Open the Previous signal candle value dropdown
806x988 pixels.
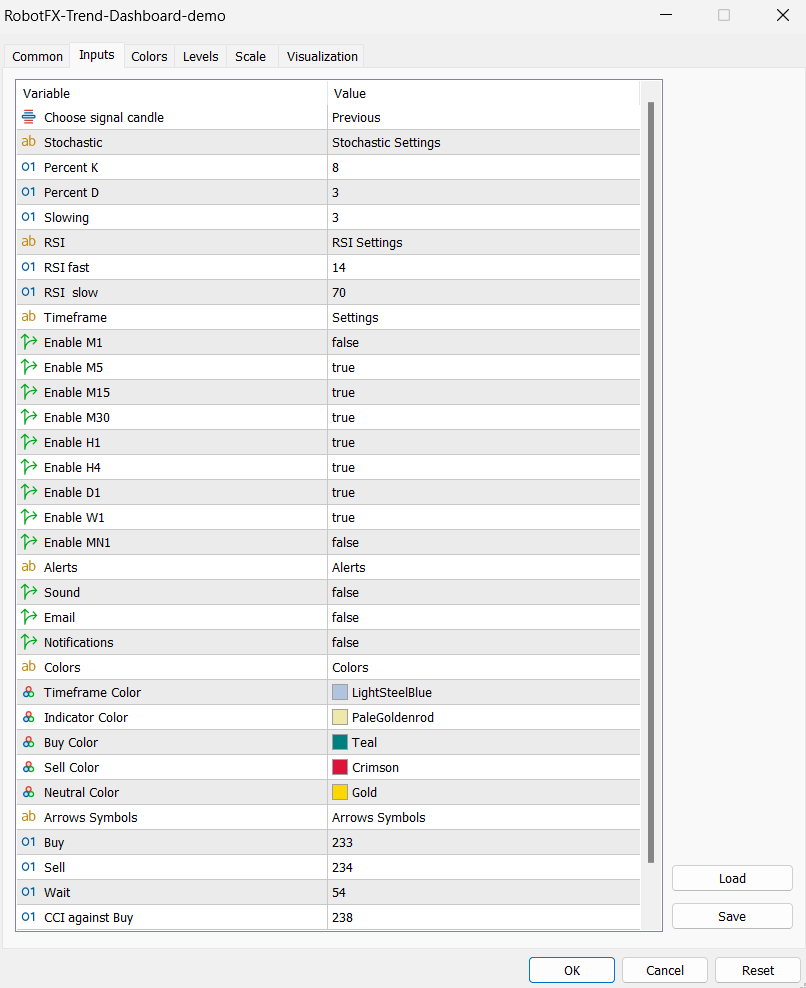point(483,117)
